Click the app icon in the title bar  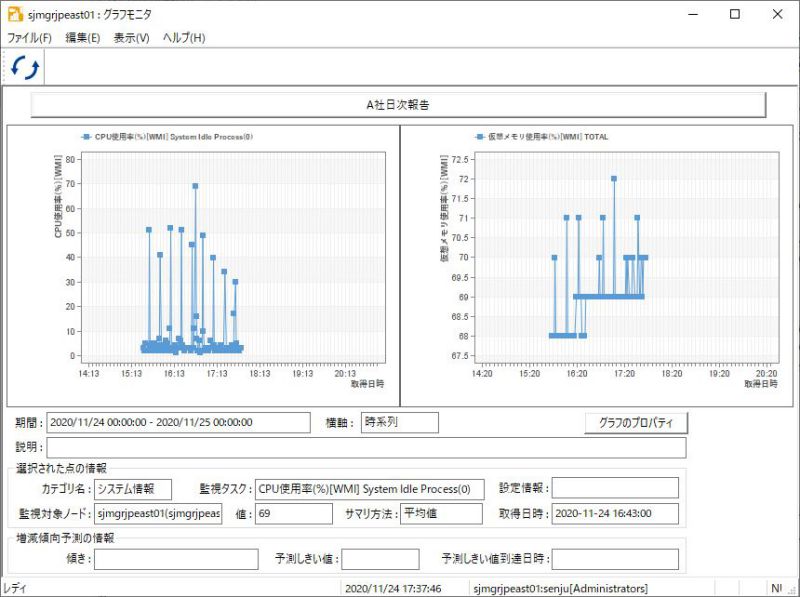coord(15,14)
